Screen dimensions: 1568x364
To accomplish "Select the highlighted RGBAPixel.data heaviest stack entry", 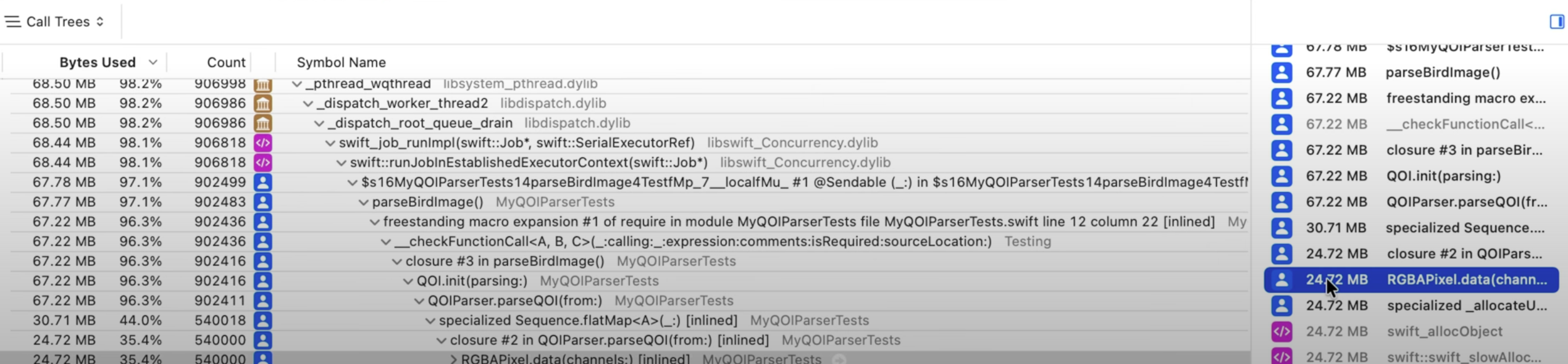I will click(x=1411, y=279).
